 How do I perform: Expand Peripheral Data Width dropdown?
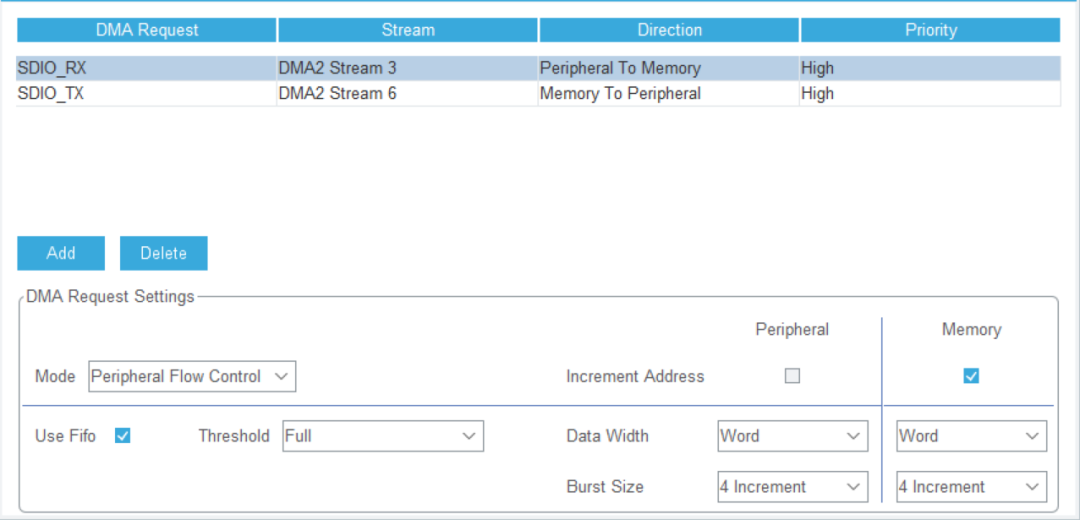point(790,436)
